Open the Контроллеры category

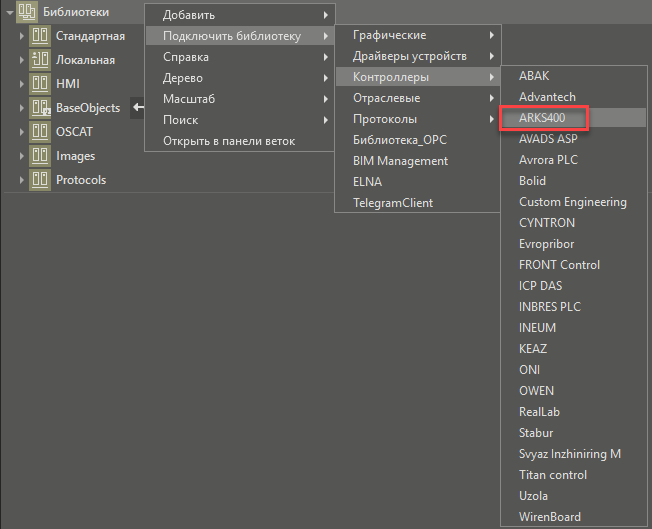coord(418,77)
